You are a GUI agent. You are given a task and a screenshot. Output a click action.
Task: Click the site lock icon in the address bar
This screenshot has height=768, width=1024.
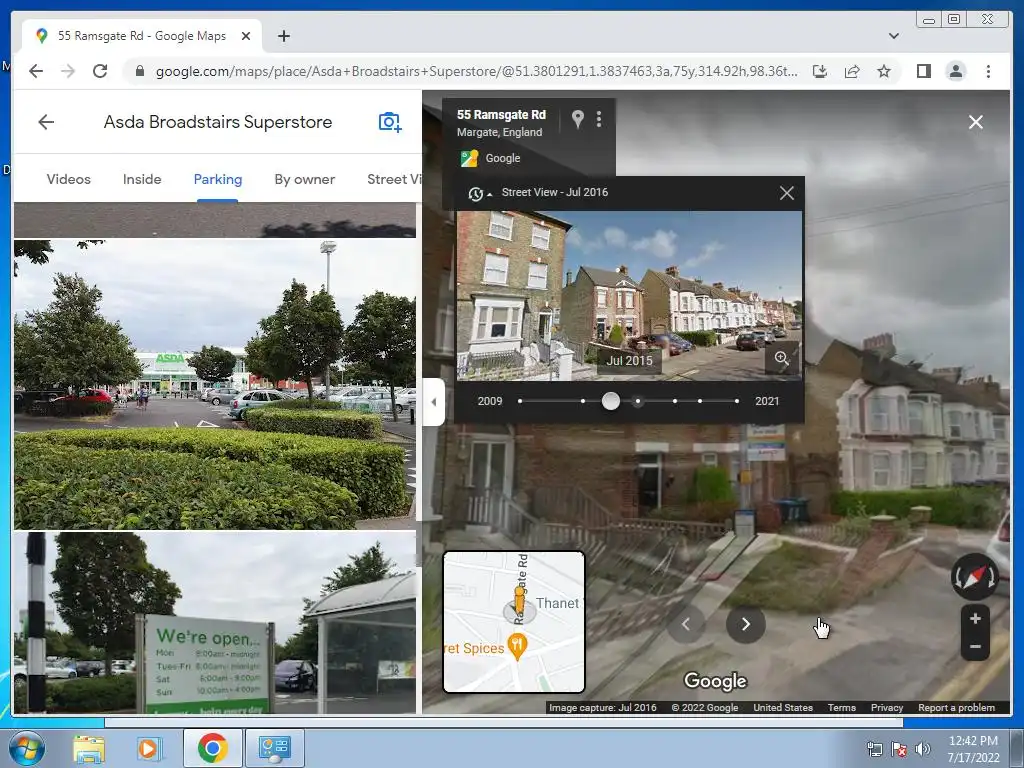pos(139,71)
